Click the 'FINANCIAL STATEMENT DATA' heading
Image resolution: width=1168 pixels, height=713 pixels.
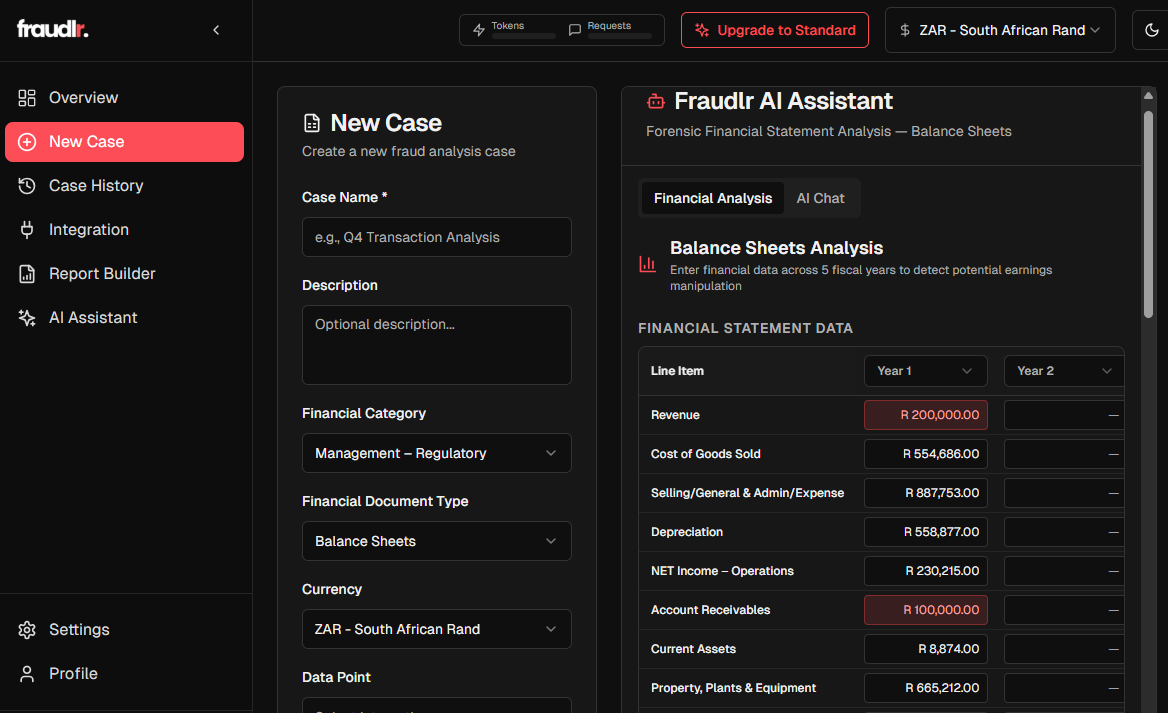point(746,329)
